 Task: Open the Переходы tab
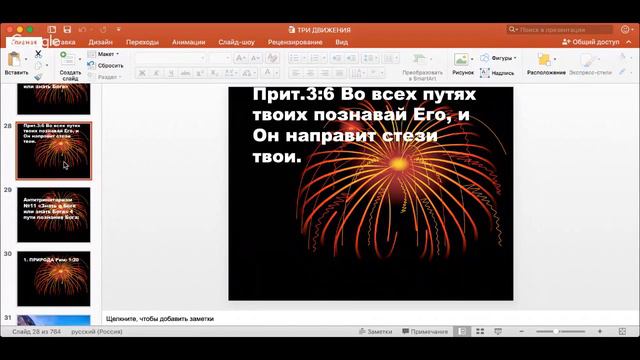(x=142, y=42)
